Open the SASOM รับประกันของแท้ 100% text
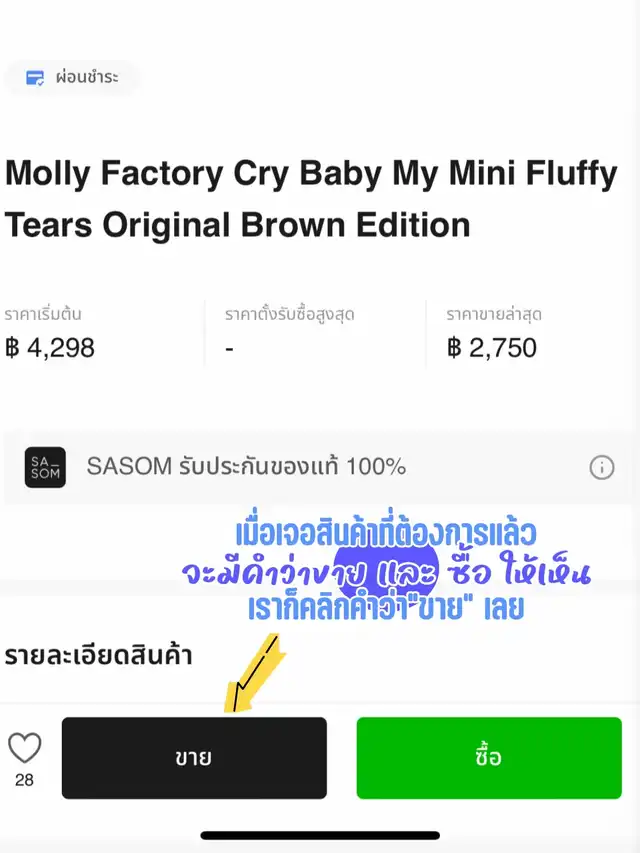Screen dimensions: 640x853 [246, 467]
